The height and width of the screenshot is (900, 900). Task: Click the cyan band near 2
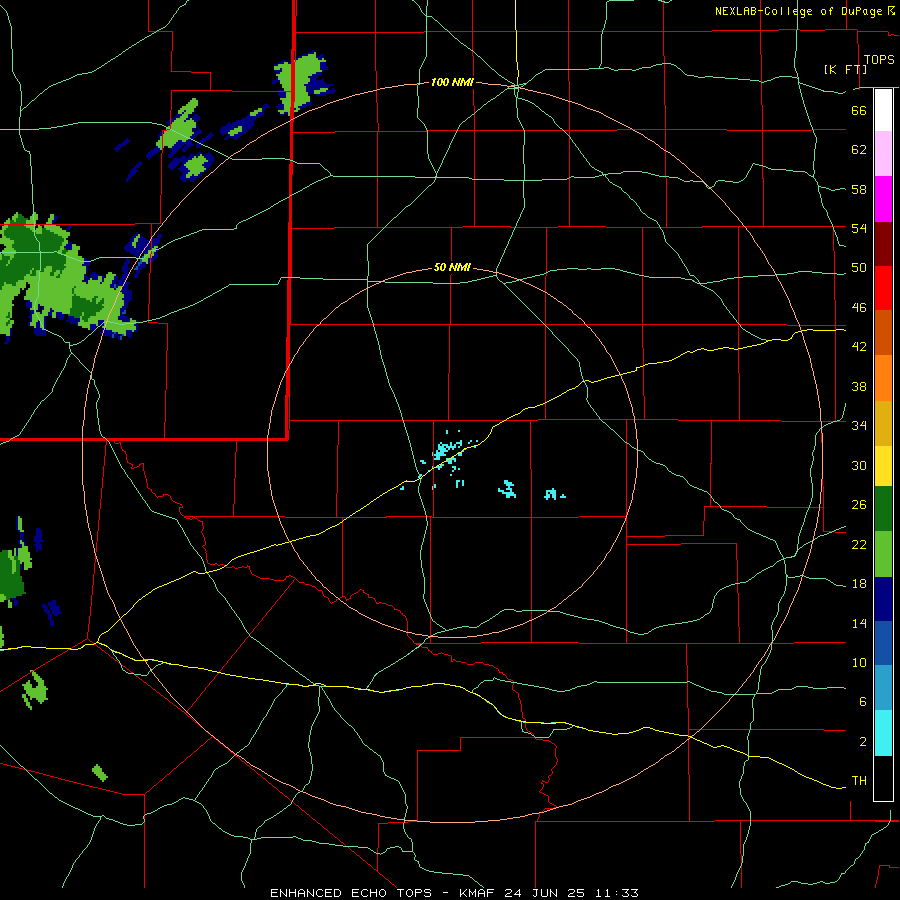tap(883, 733)
